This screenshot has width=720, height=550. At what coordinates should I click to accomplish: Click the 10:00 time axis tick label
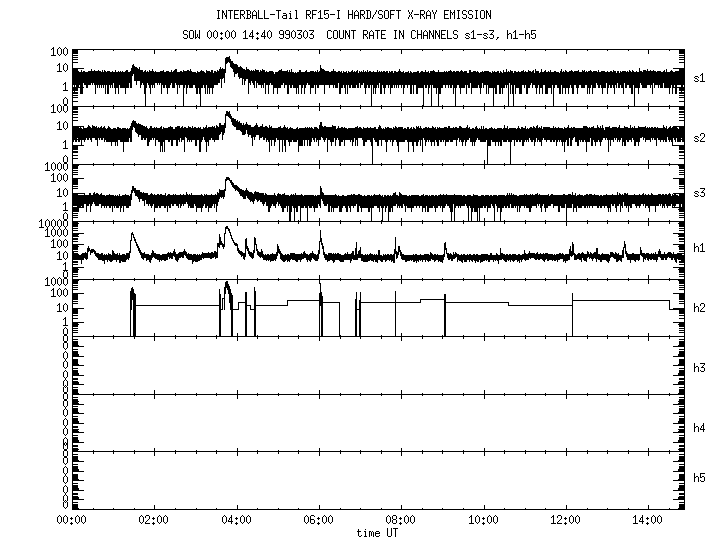pyautogui.click(x=484, y=521)
